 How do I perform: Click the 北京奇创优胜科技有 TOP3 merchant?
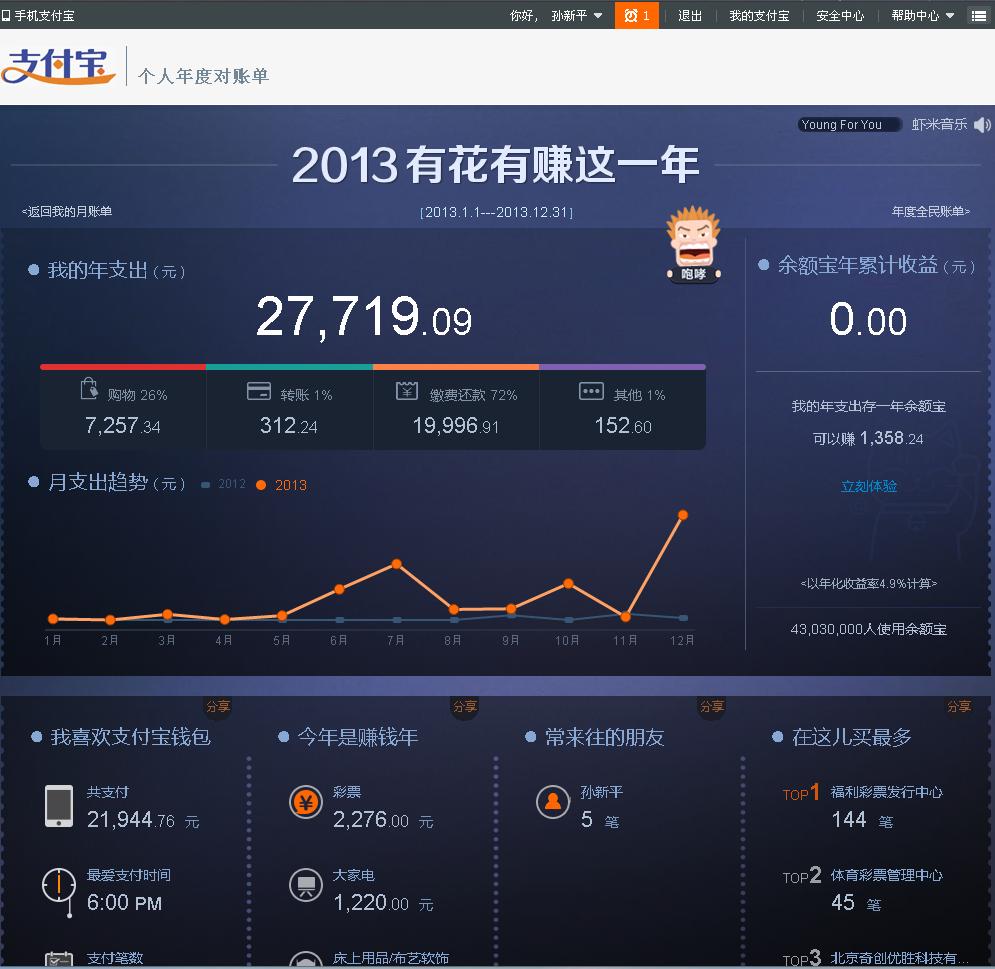[x=899, y=958]
